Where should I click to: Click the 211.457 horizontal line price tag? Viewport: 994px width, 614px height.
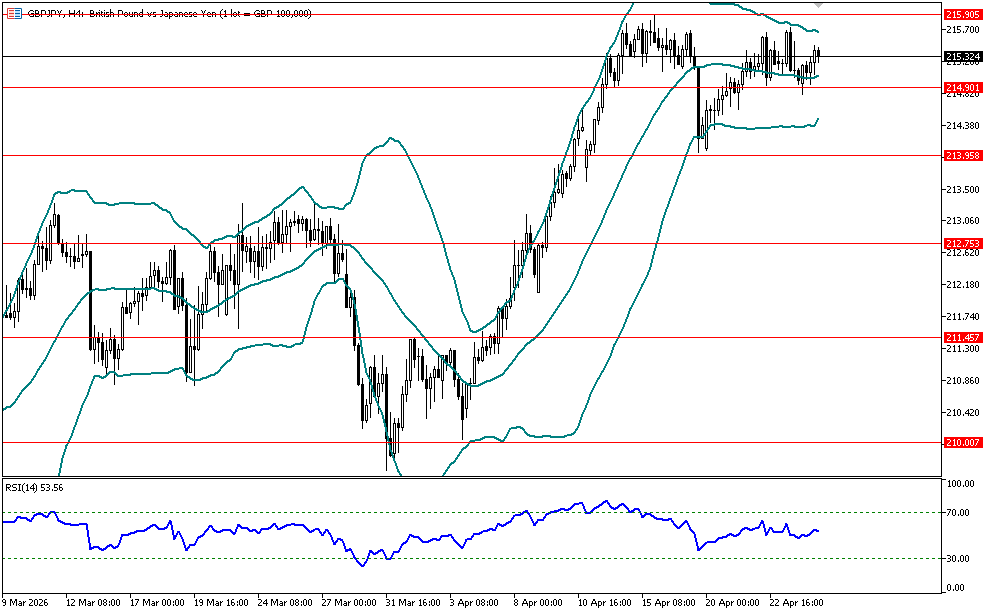click(961, 338)
